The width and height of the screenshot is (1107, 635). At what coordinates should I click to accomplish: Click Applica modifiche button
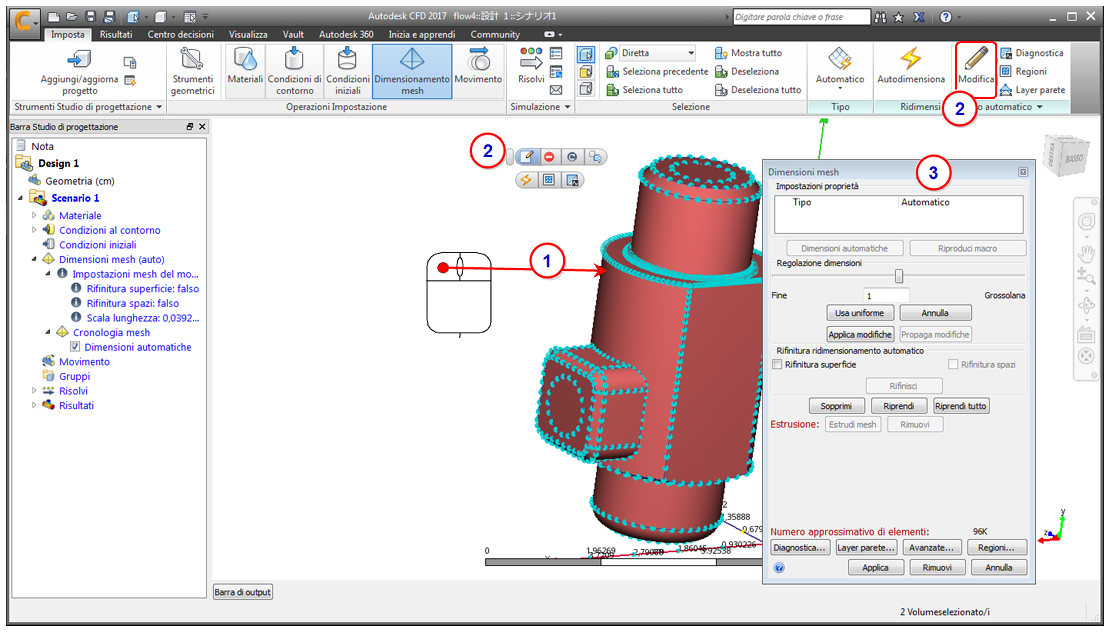(x=859, y=334)
